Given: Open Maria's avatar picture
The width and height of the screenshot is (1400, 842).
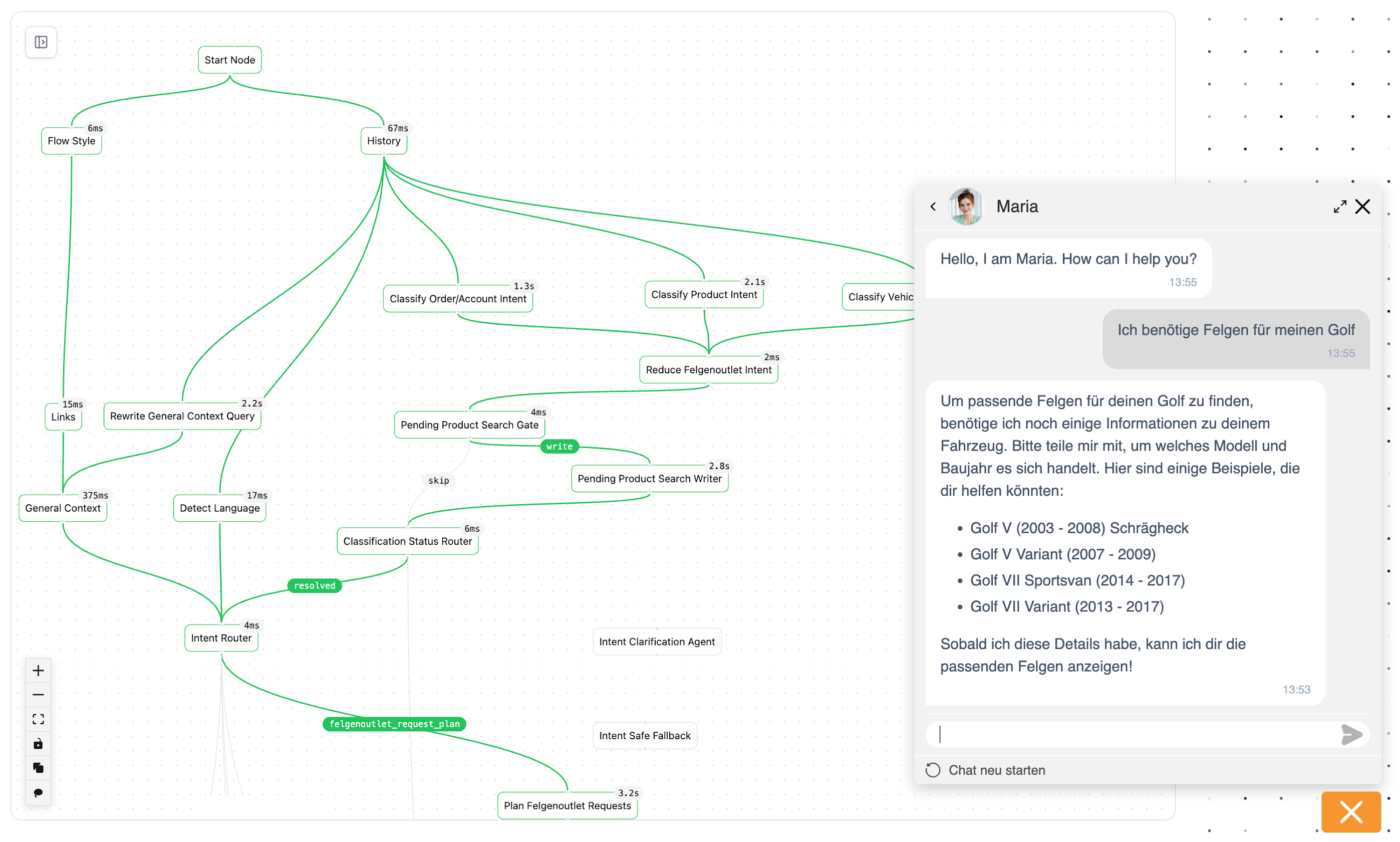Looking at the screenshot, I should (966, 206).
